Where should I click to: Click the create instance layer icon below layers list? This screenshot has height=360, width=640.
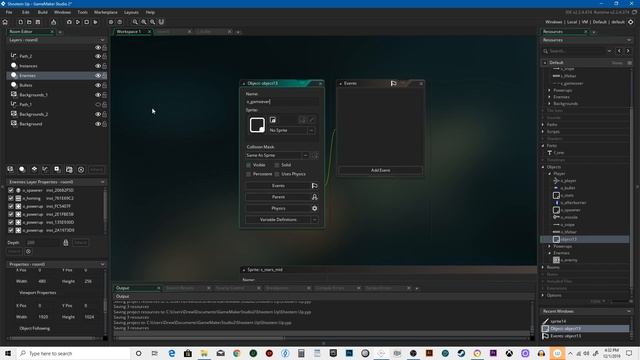[x=22, y=169]
